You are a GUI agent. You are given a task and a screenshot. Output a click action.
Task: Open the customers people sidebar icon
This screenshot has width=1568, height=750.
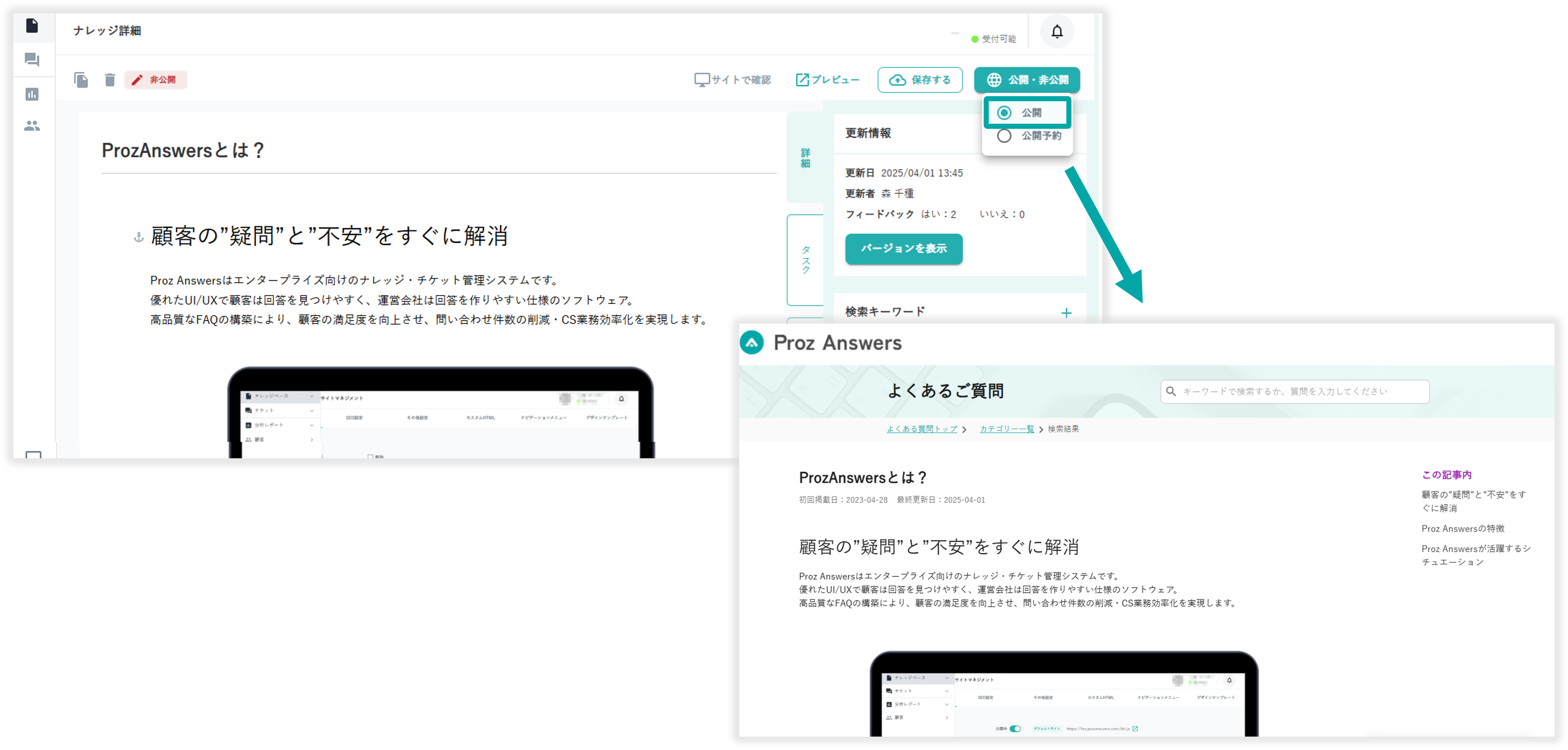[x=32, y=126]
